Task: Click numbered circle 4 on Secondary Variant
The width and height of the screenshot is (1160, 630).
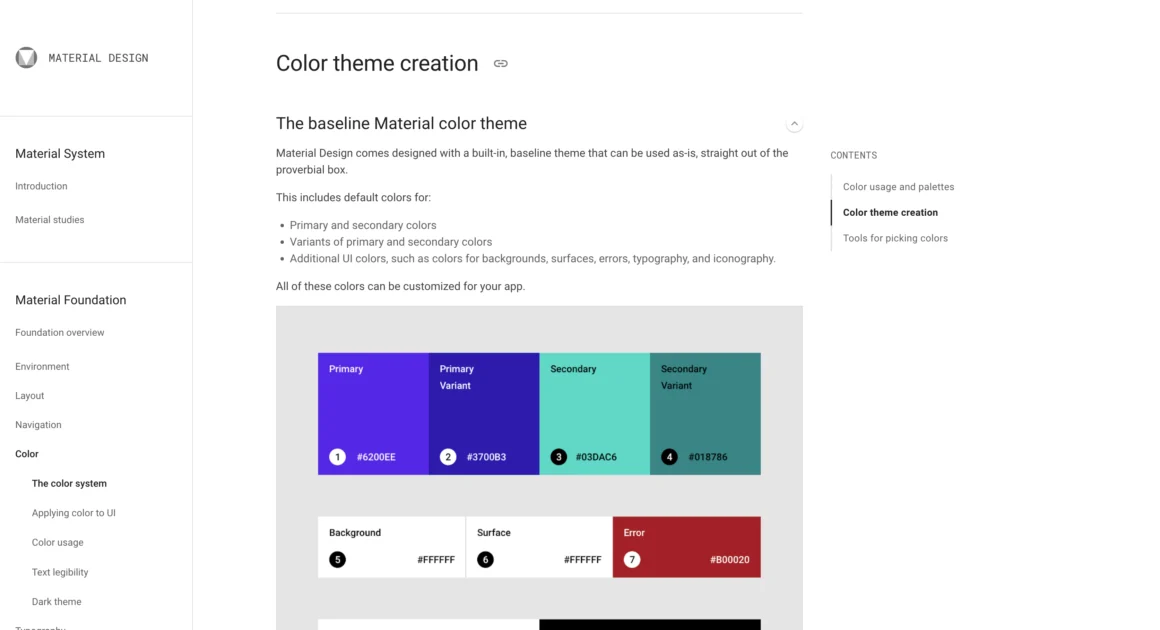Action: click(x=669, y=457)
